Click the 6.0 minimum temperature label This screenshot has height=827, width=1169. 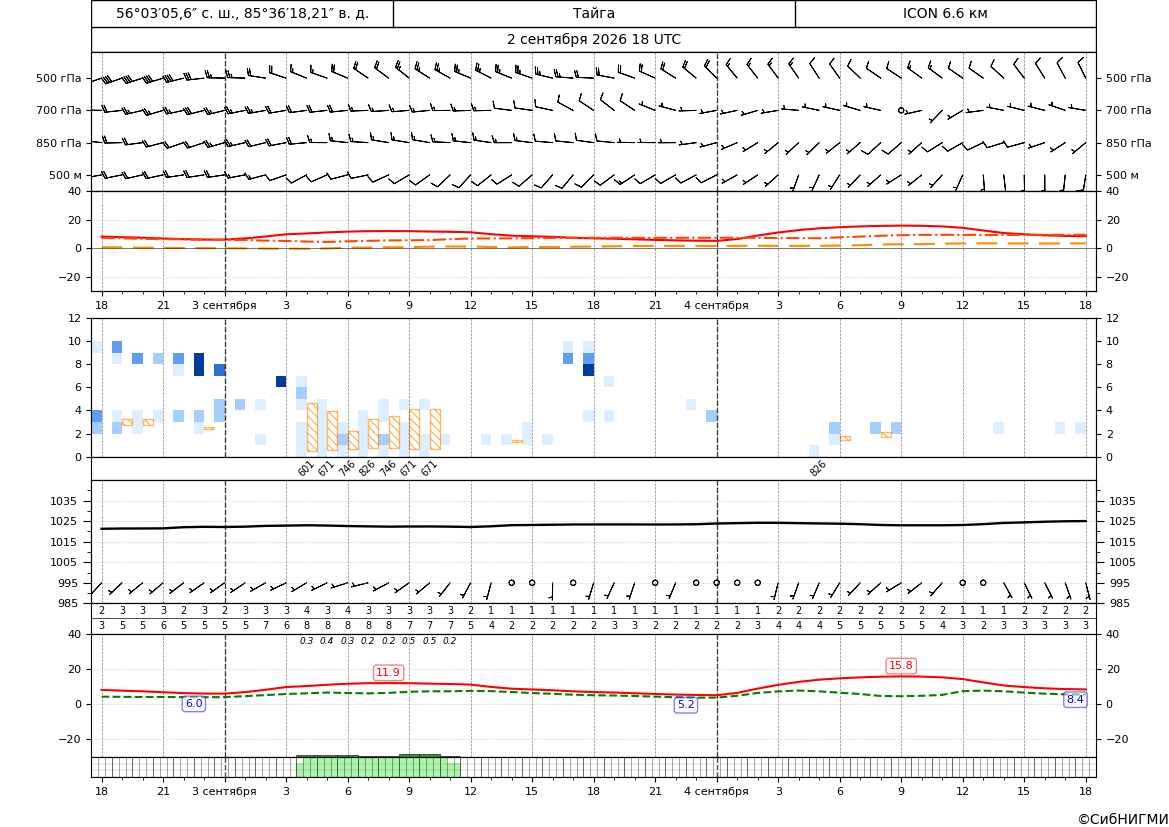[x=194, y=703]
